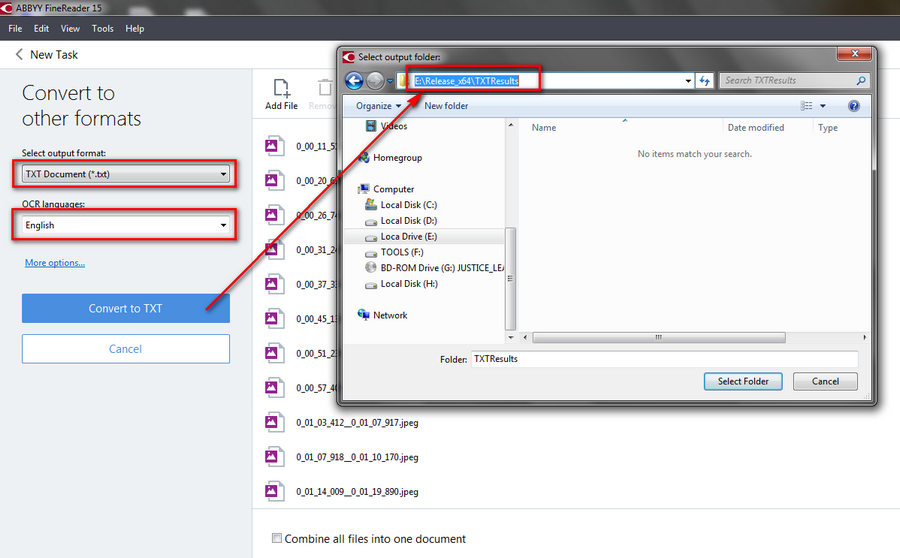
Task: Click Cancel in the output folder dialog
Action: pos(825,382)
